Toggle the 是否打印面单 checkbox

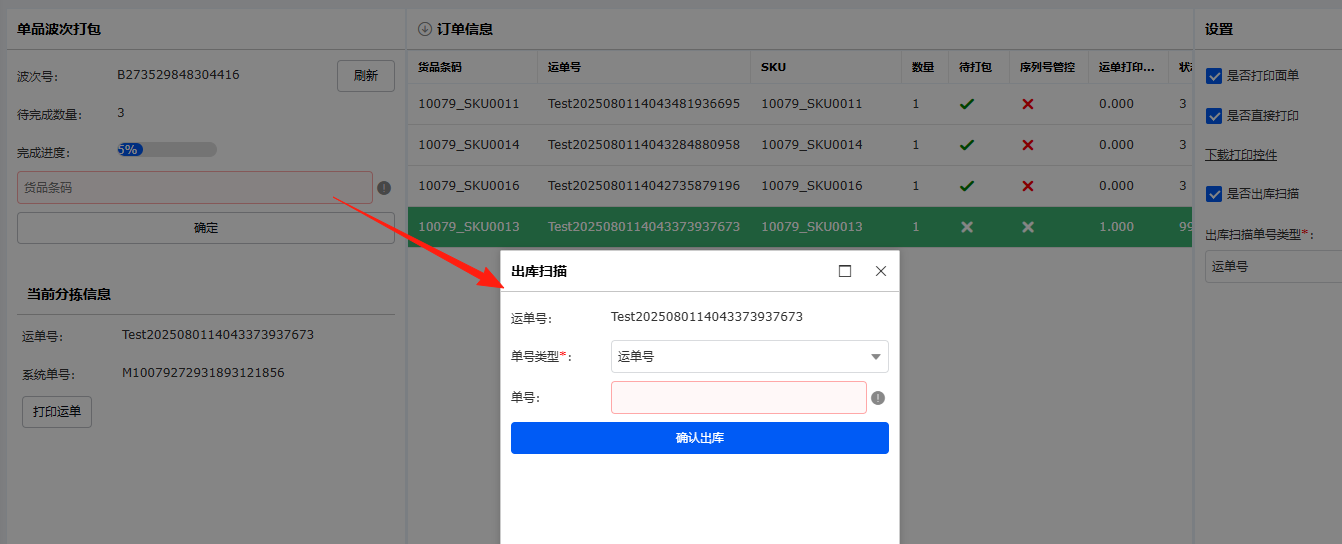1215,76
